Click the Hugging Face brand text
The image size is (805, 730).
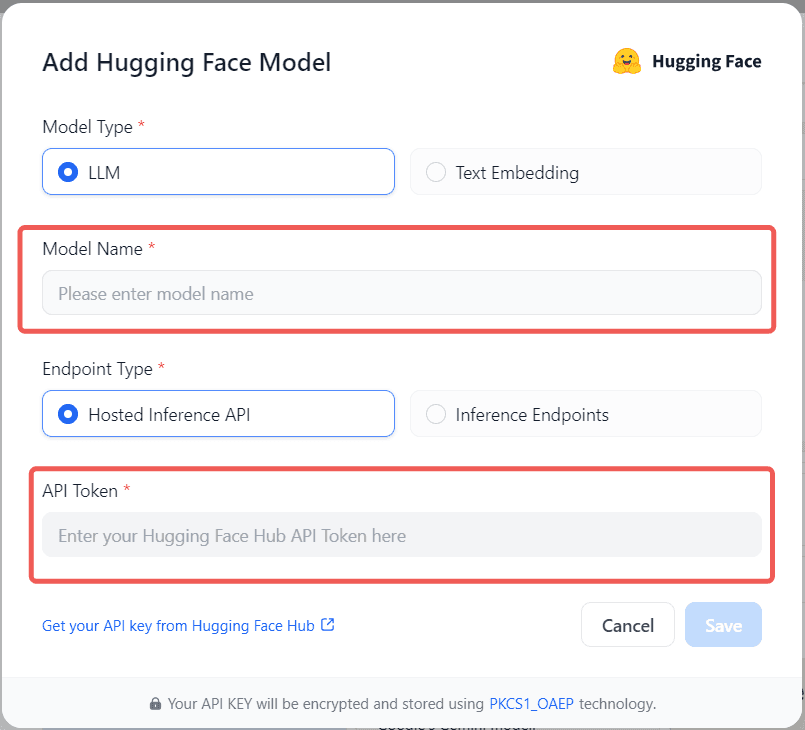coord(706,62)
